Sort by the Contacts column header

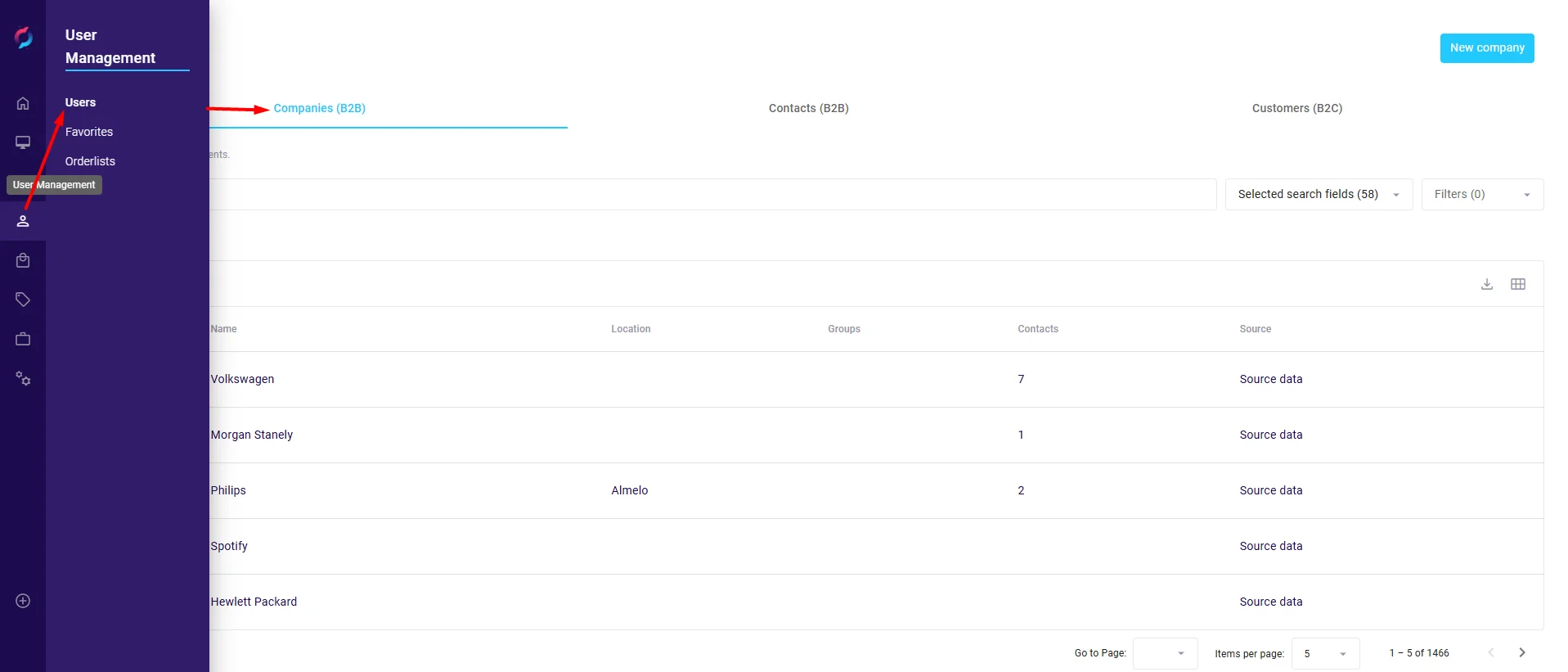[1038, 329]
